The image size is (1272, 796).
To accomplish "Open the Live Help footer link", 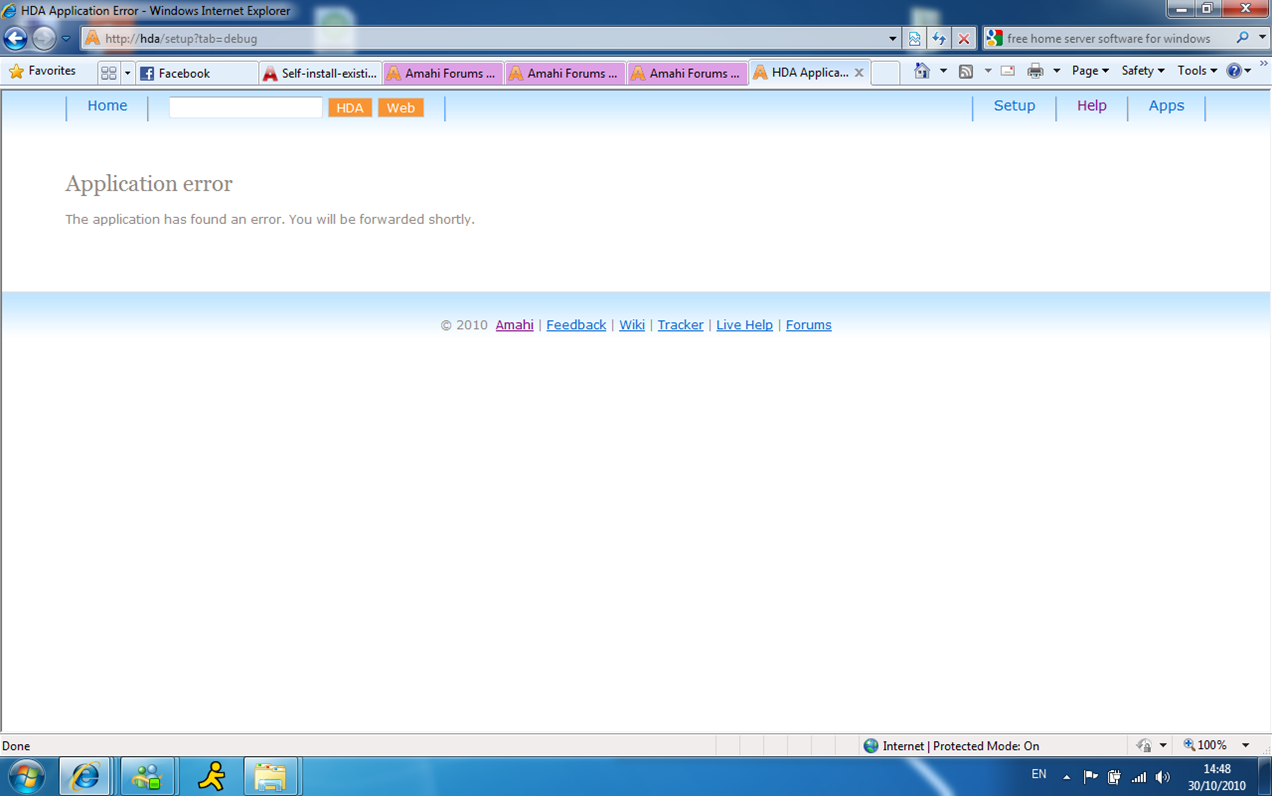I will 744,325.
